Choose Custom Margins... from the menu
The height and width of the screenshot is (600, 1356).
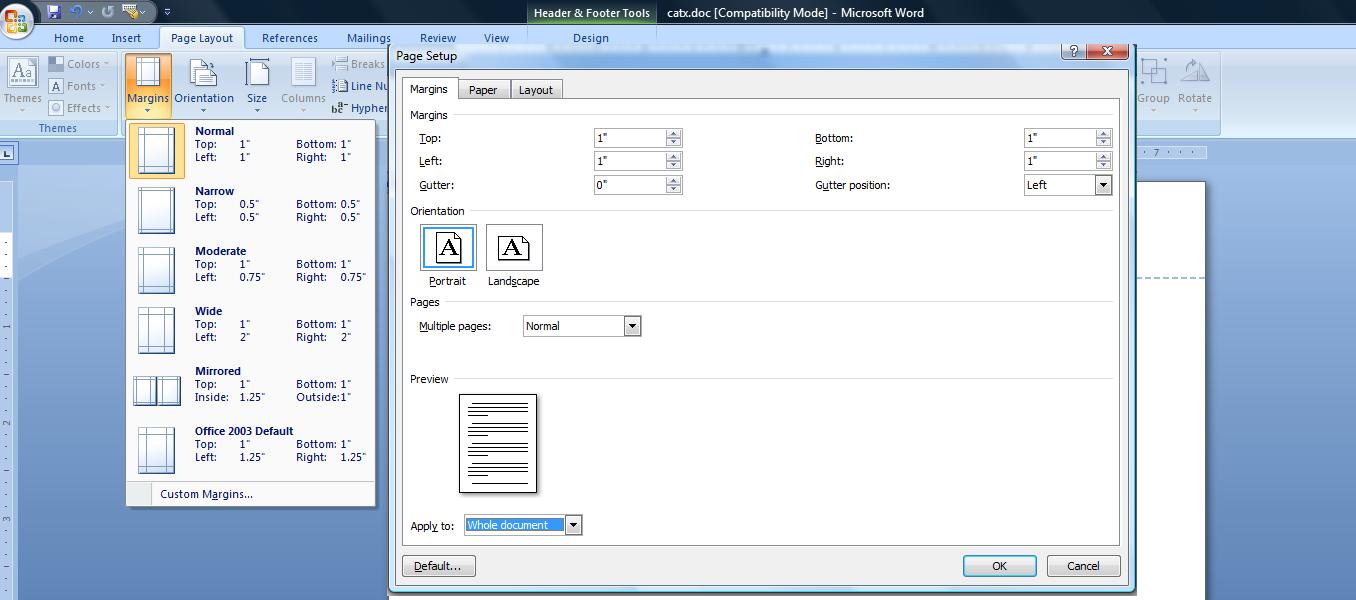click(251, 494)
